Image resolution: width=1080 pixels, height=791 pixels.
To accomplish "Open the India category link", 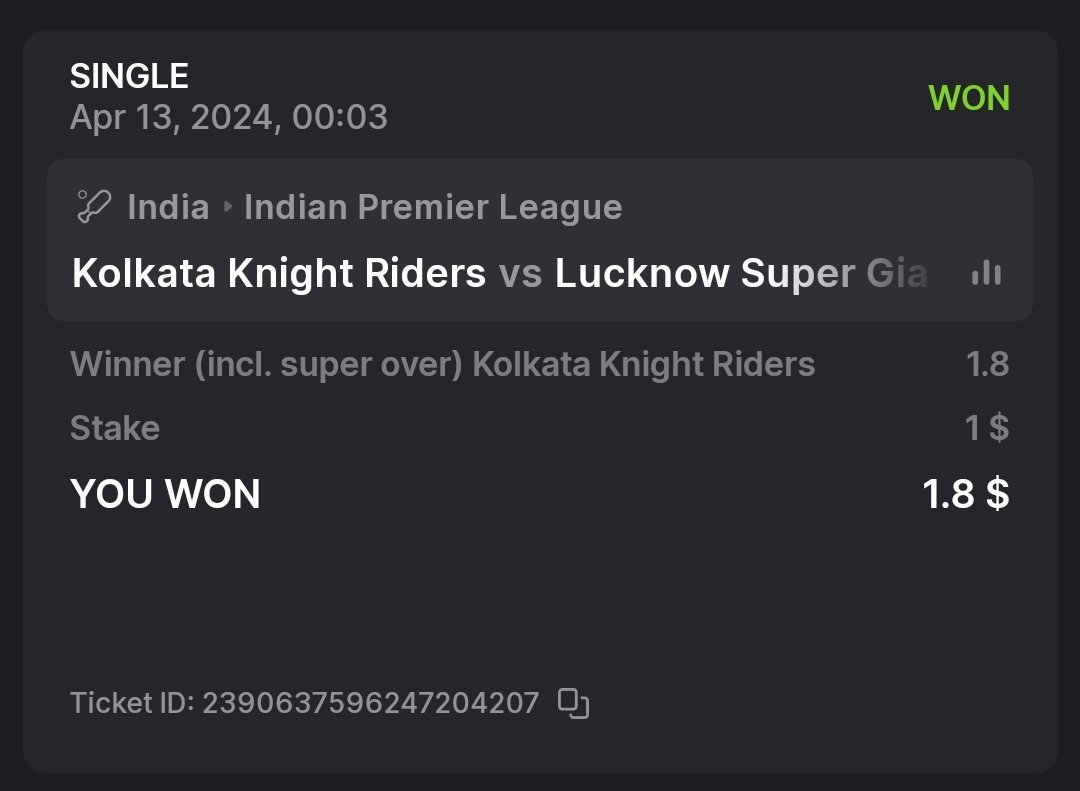I will pos(168,207).
